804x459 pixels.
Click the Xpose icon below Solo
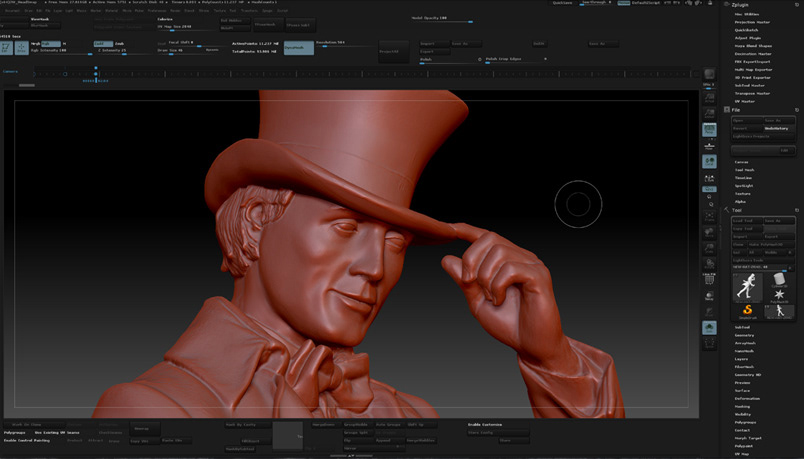tap(709, 343)
